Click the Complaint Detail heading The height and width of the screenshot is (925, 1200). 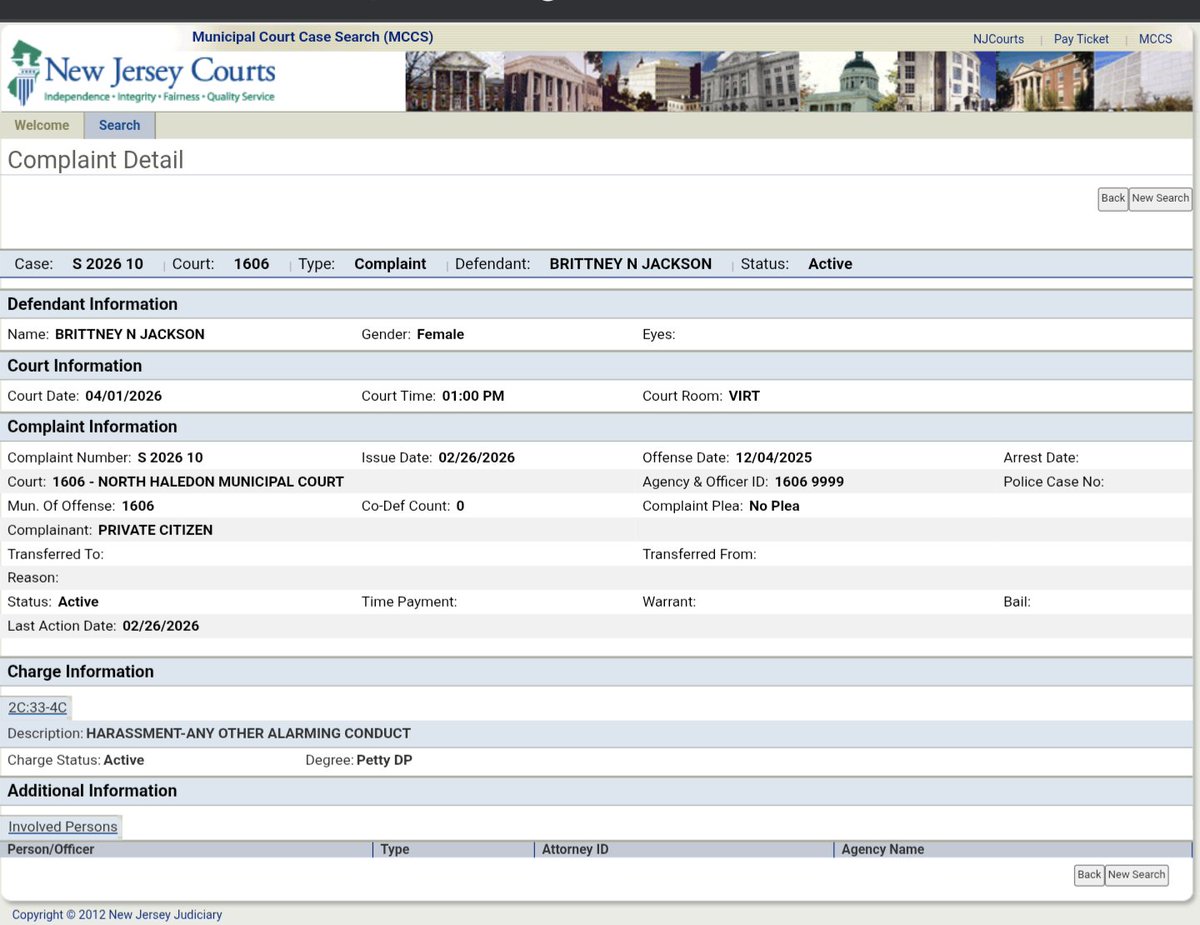96,160
